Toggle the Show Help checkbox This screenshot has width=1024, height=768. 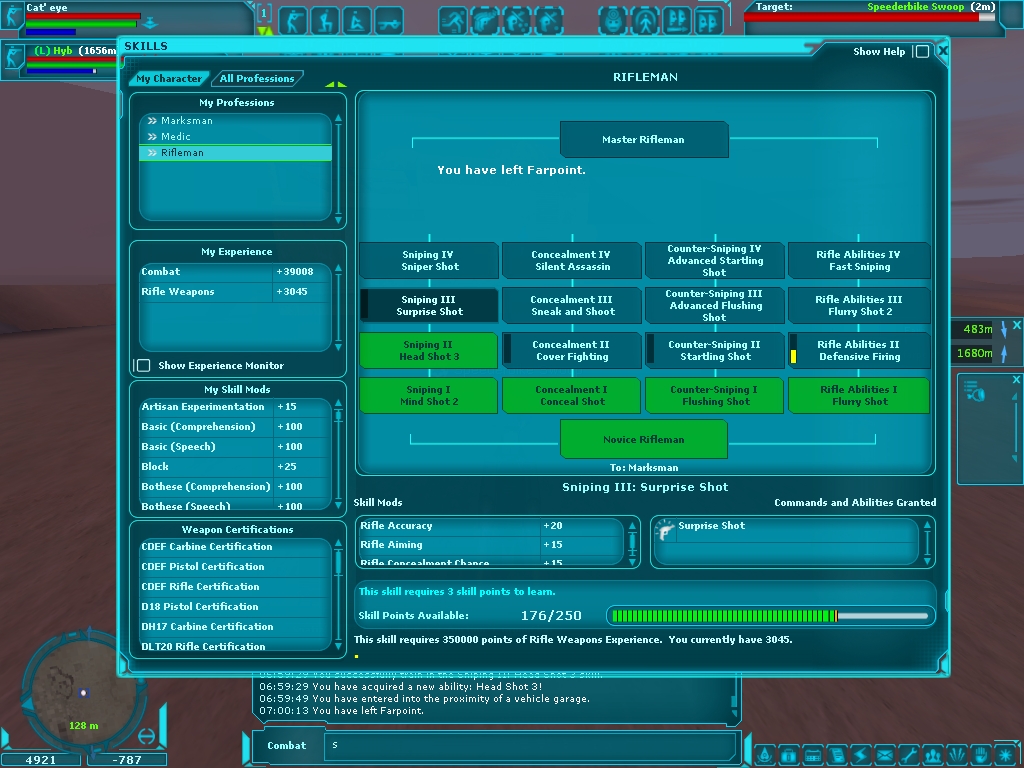click(922, 52)
